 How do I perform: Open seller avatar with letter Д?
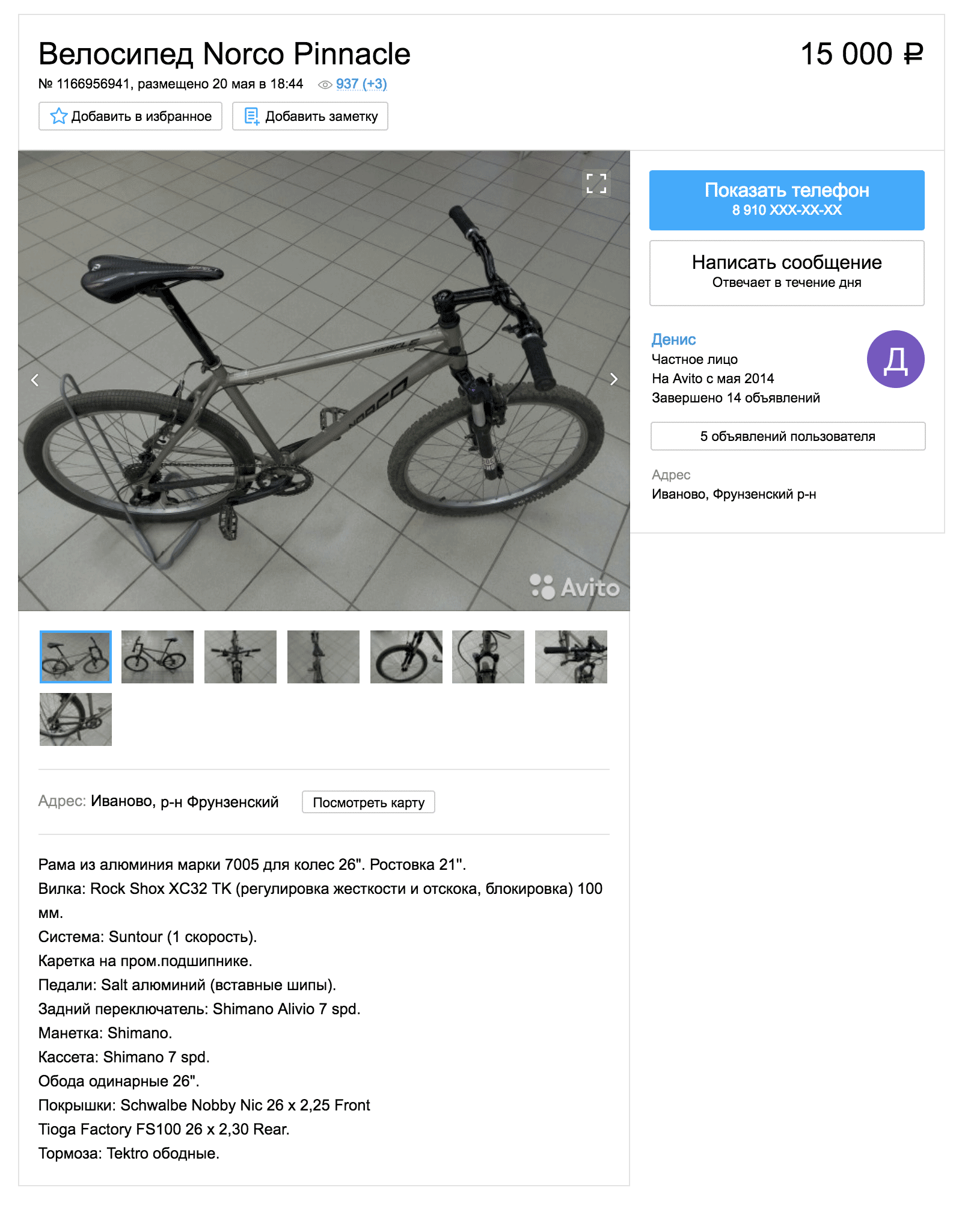(x=895, y=359)
